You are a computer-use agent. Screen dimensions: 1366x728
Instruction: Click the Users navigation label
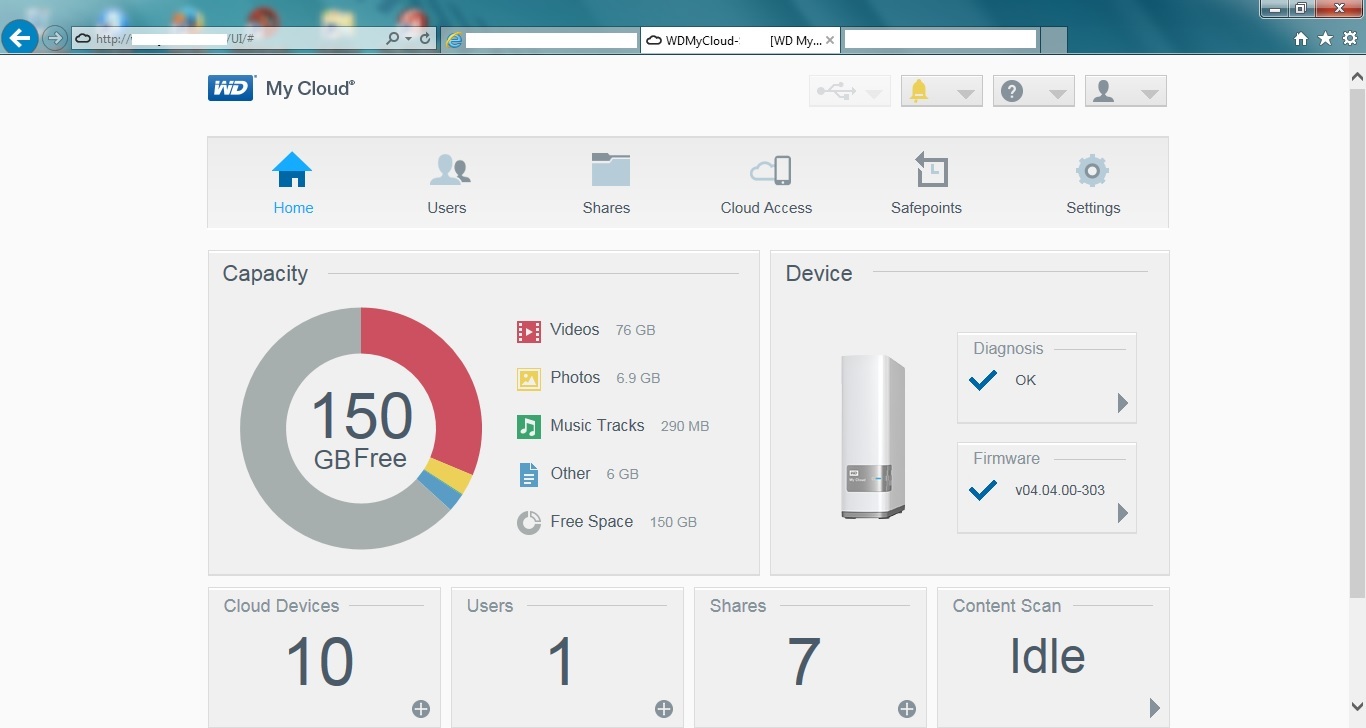[447, 208]
